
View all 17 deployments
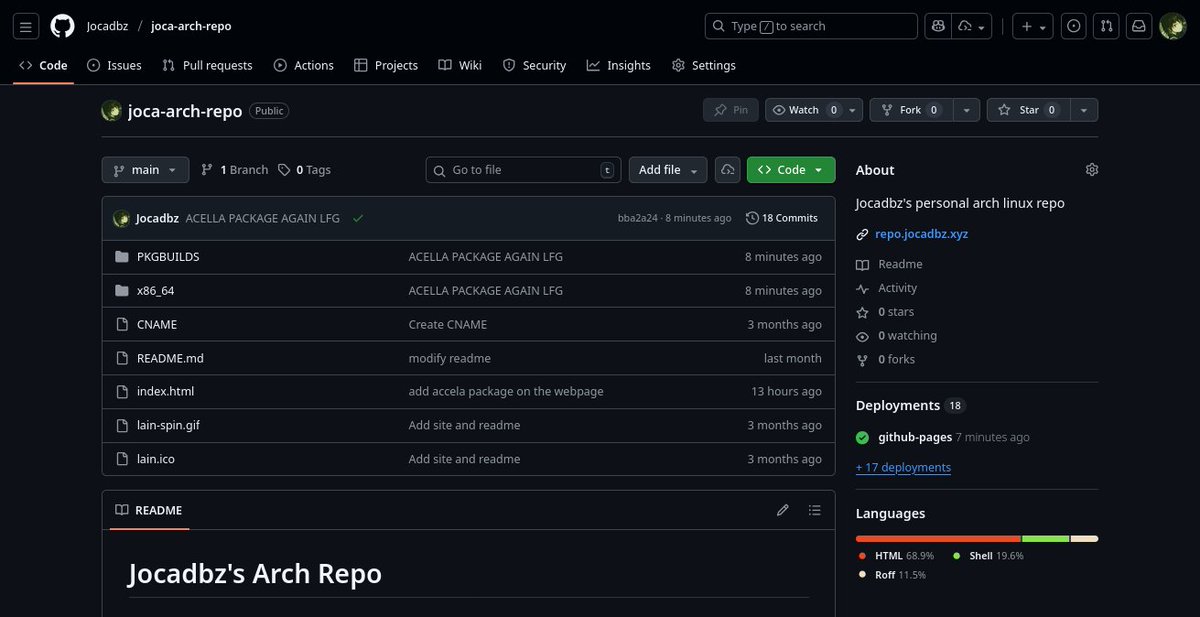903,467
